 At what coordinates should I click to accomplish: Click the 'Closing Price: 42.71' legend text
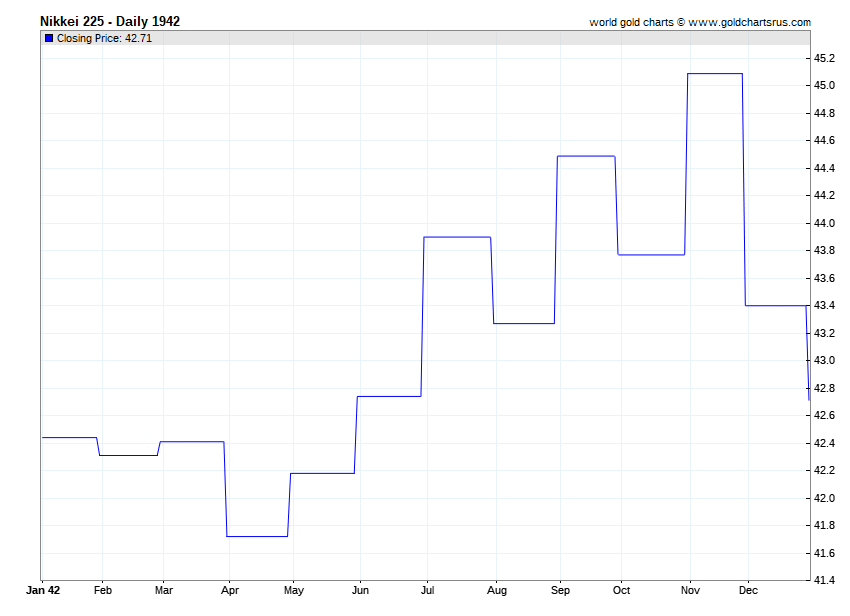(x=104, y=38)
